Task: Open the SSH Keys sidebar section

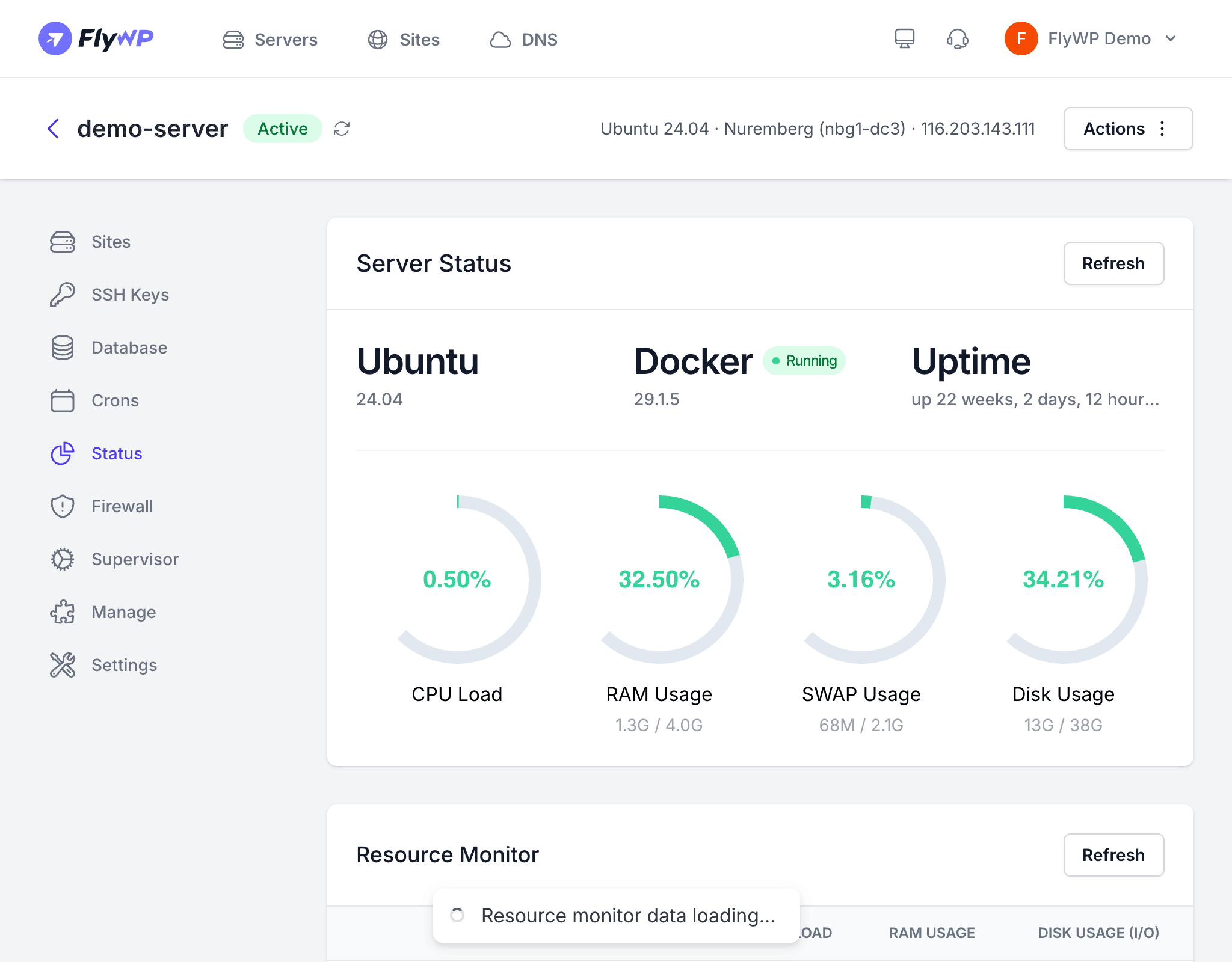Action: click(x=130, y=295)
